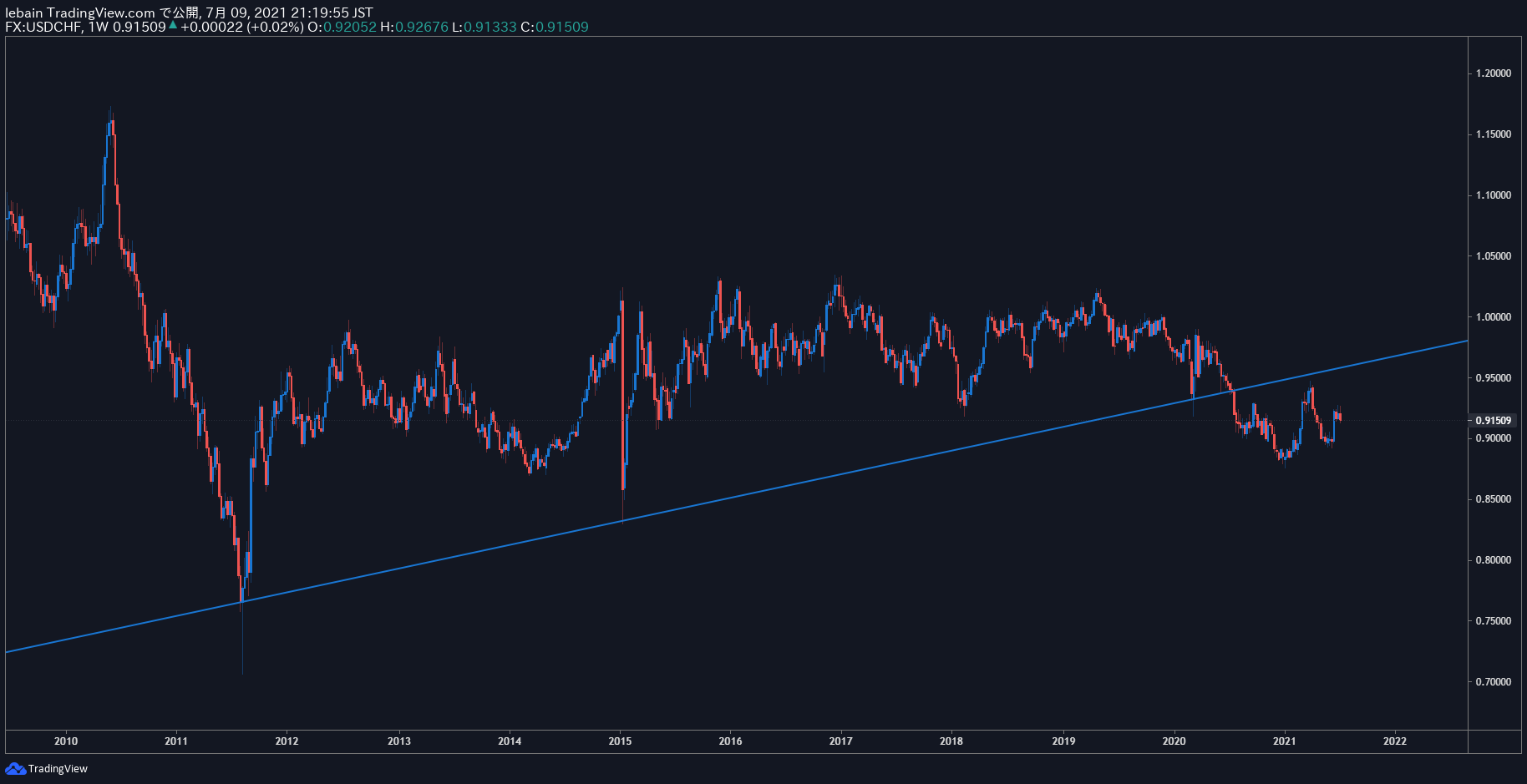The image size is (1527, 784).
Task: Click the 0.95000 price scale label
Action: point(1494,378)
